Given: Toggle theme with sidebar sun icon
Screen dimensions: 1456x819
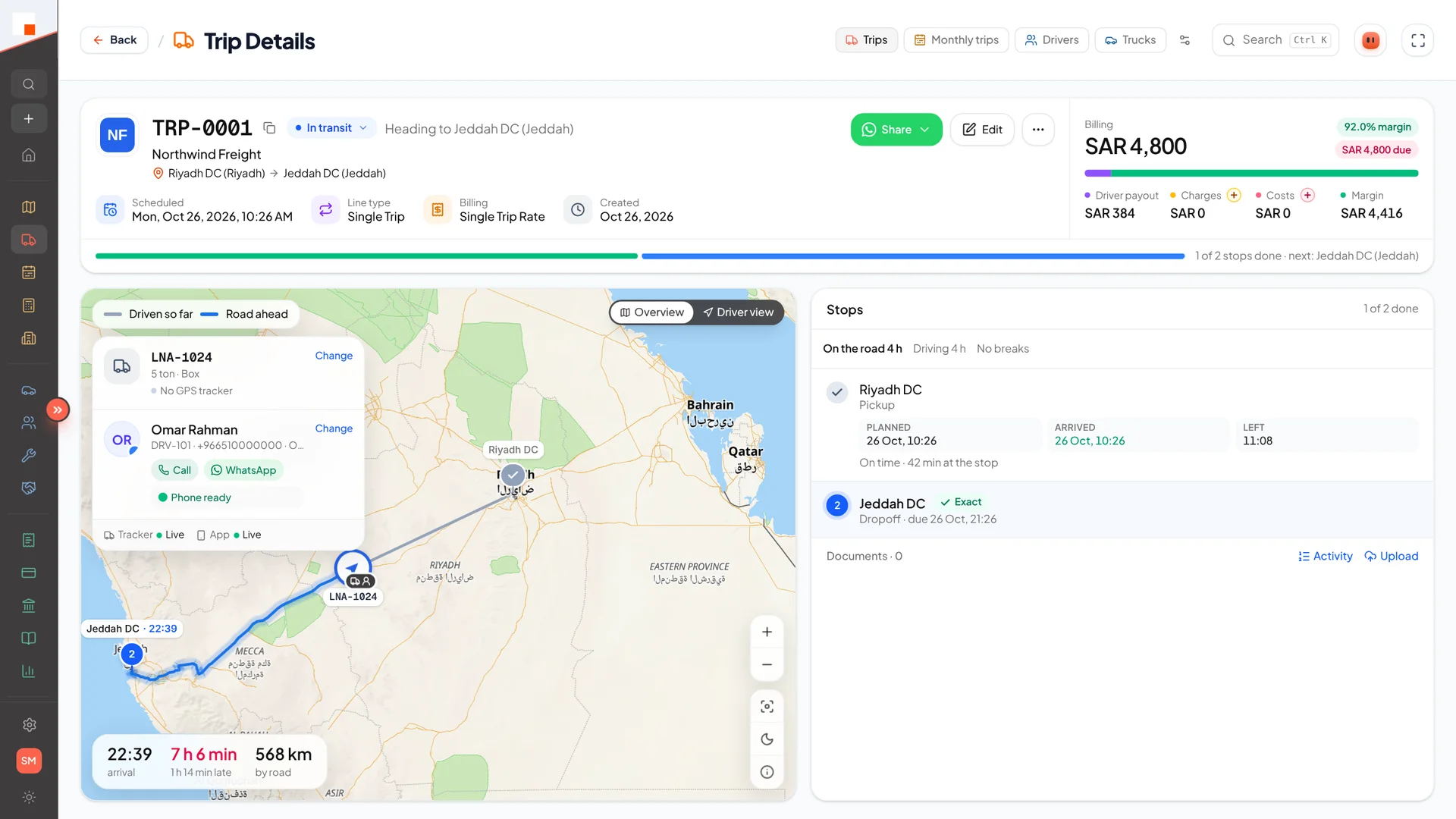Looking at the screenshot, I should pos(29,797).
